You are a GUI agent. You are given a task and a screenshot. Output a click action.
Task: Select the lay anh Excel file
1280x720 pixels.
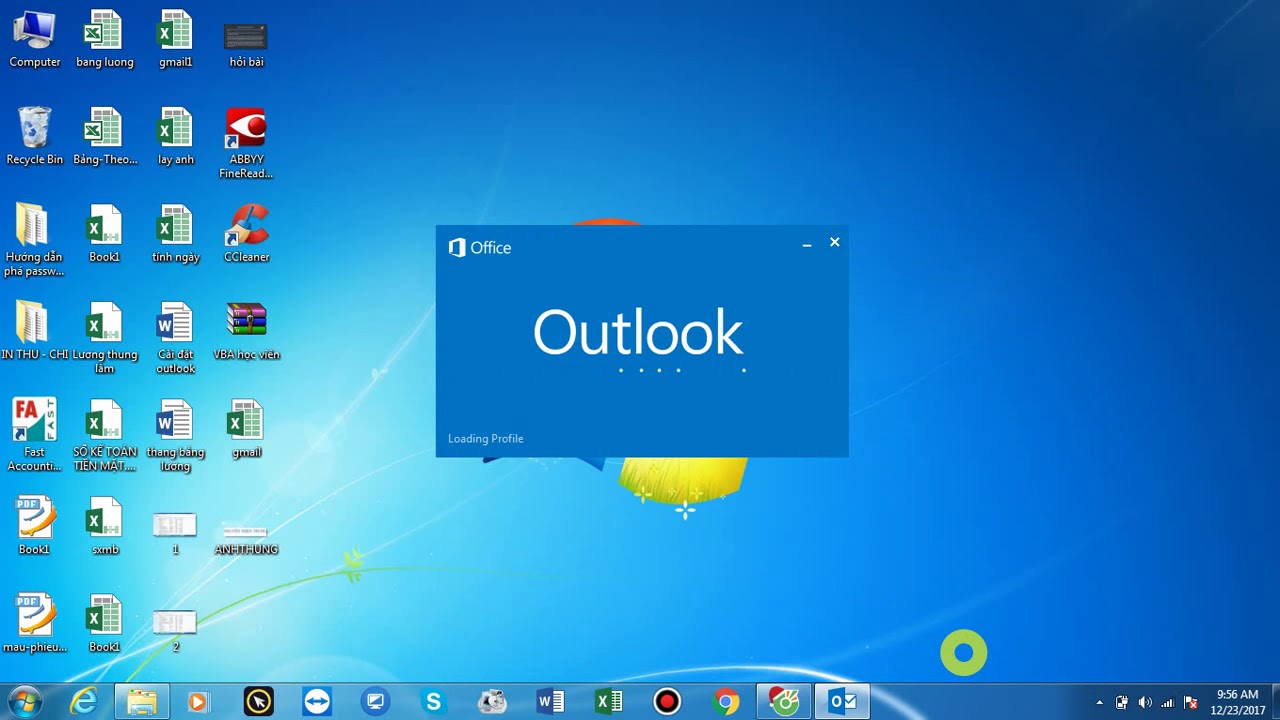(x=176, y=137)
